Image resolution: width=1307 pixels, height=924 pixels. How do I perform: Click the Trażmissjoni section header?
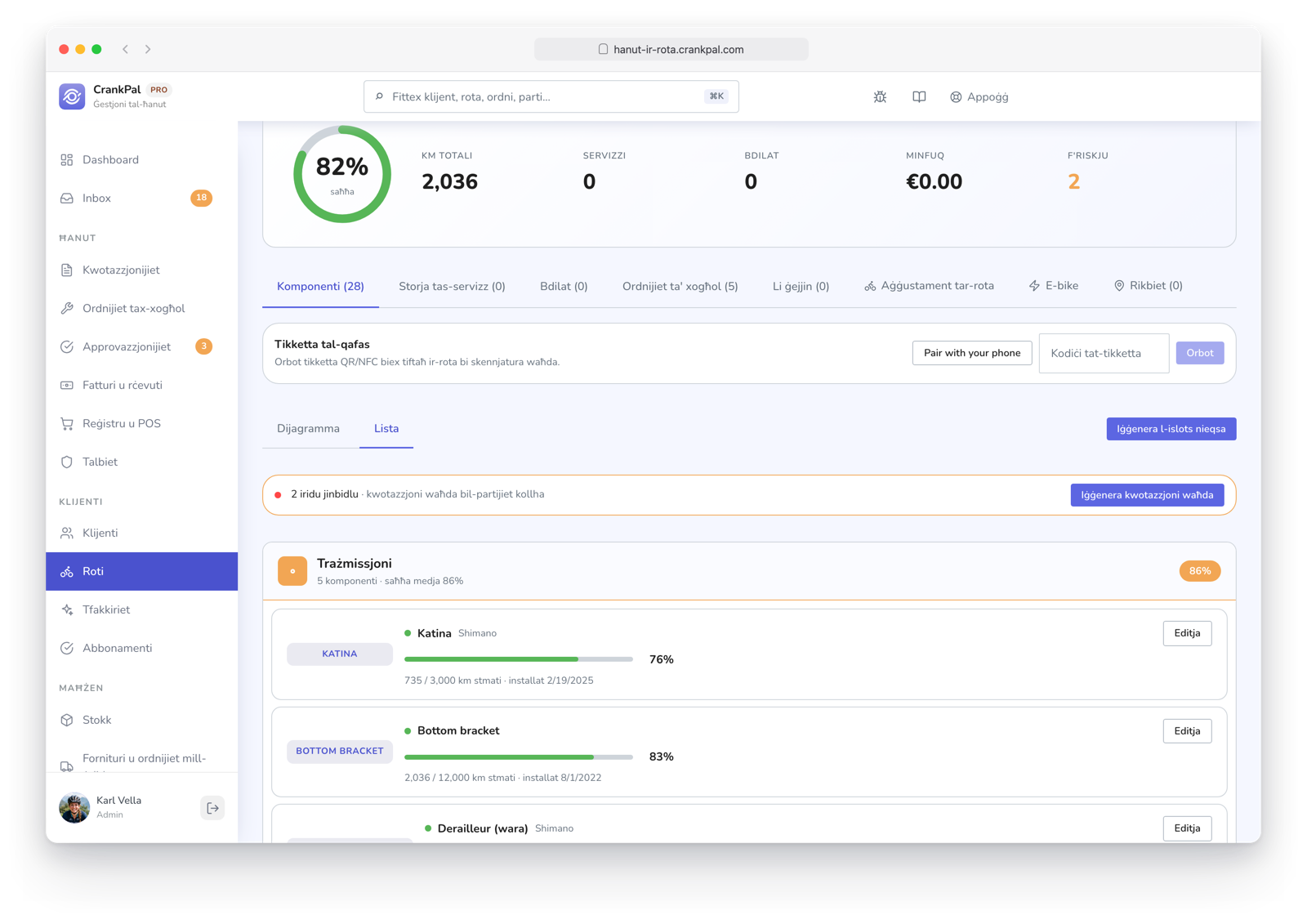click(749, 571)
